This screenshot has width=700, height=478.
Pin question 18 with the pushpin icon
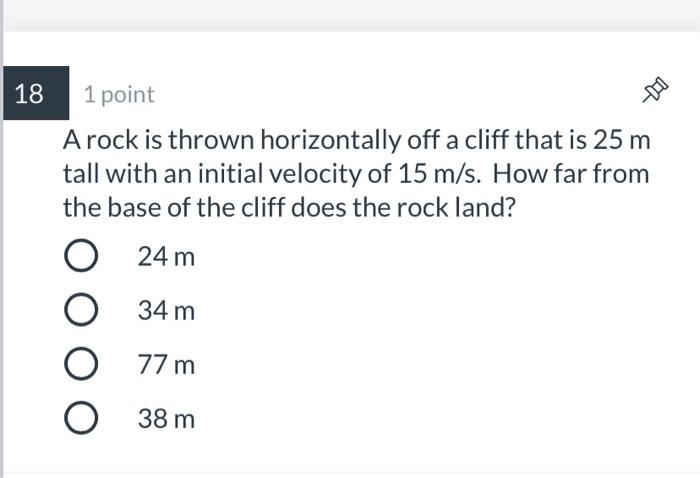(655, 90)
